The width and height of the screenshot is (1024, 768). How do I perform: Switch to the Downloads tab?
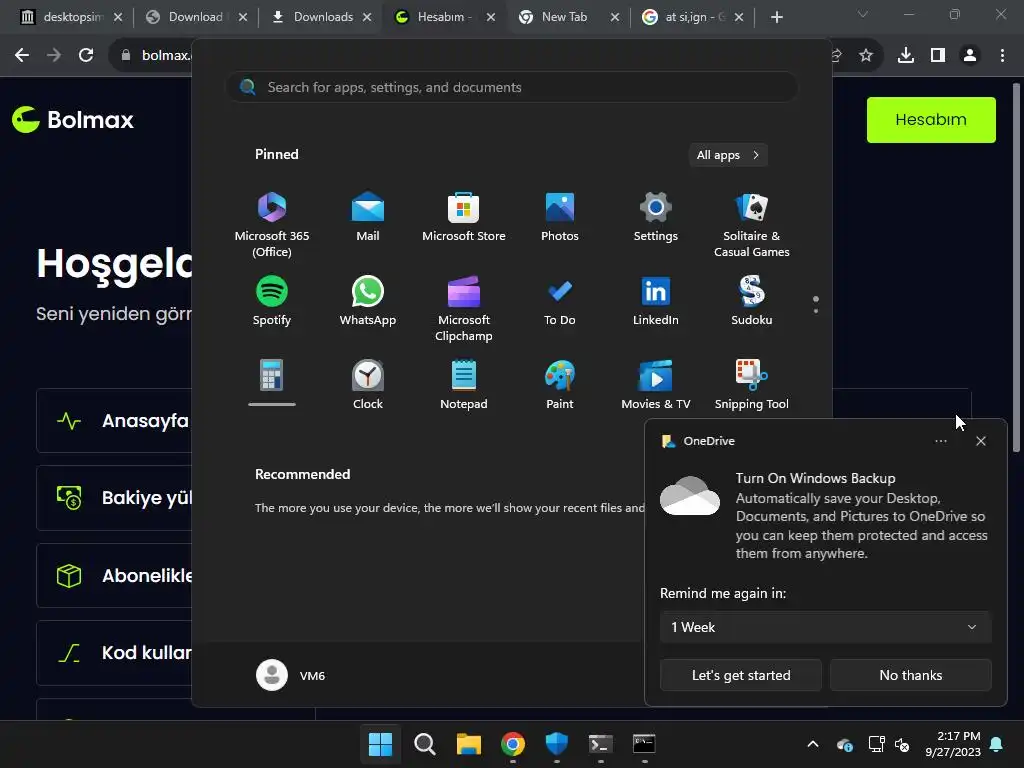[x=322, y=17]
